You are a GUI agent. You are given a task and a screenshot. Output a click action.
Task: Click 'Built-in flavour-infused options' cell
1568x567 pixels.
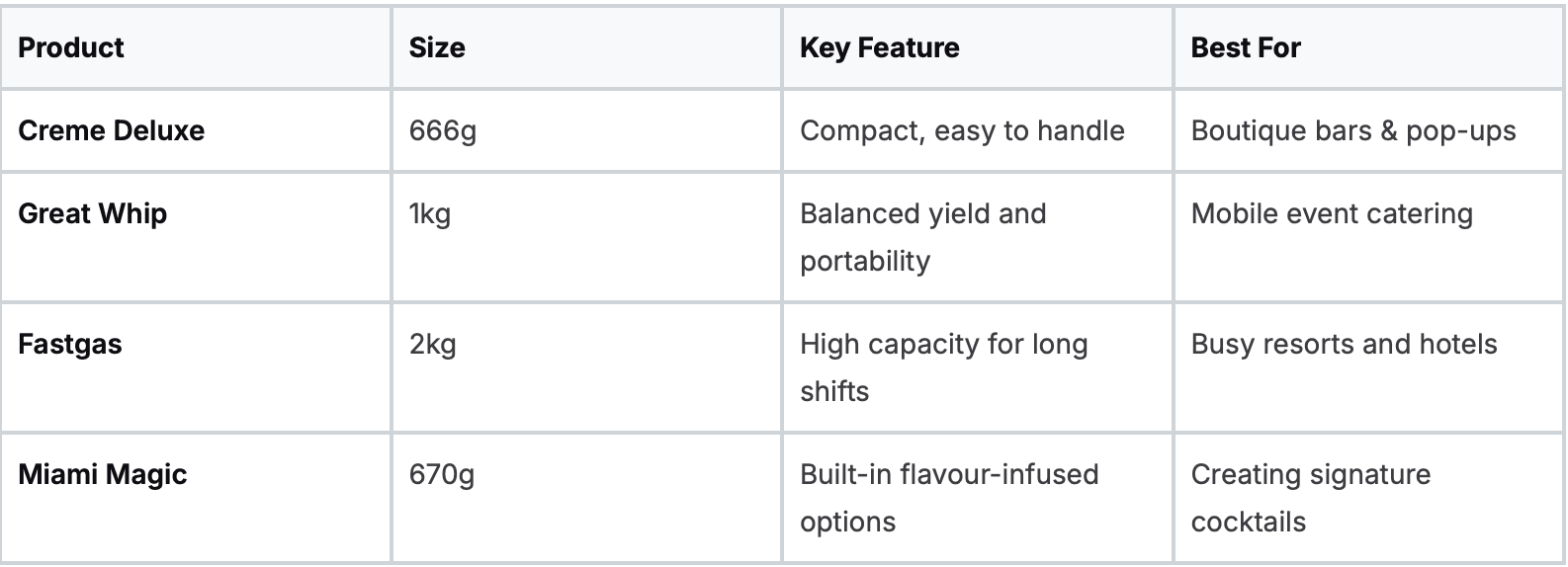[949, 498]
